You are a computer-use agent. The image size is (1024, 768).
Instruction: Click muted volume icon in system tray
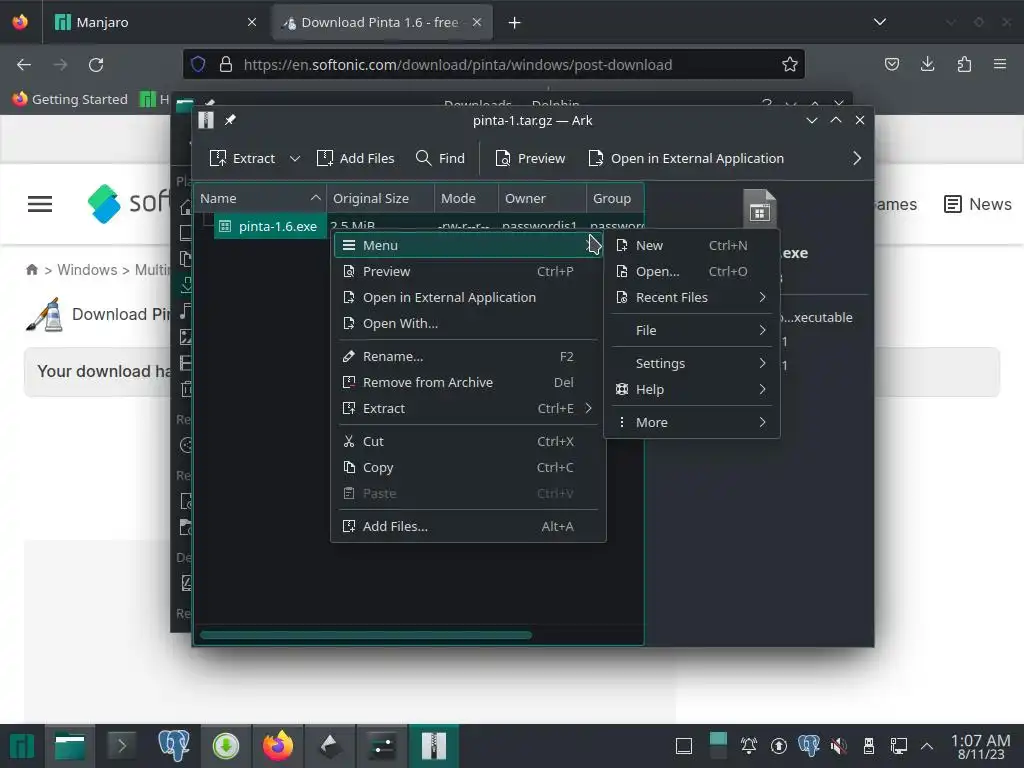click(x=839, y=746)
